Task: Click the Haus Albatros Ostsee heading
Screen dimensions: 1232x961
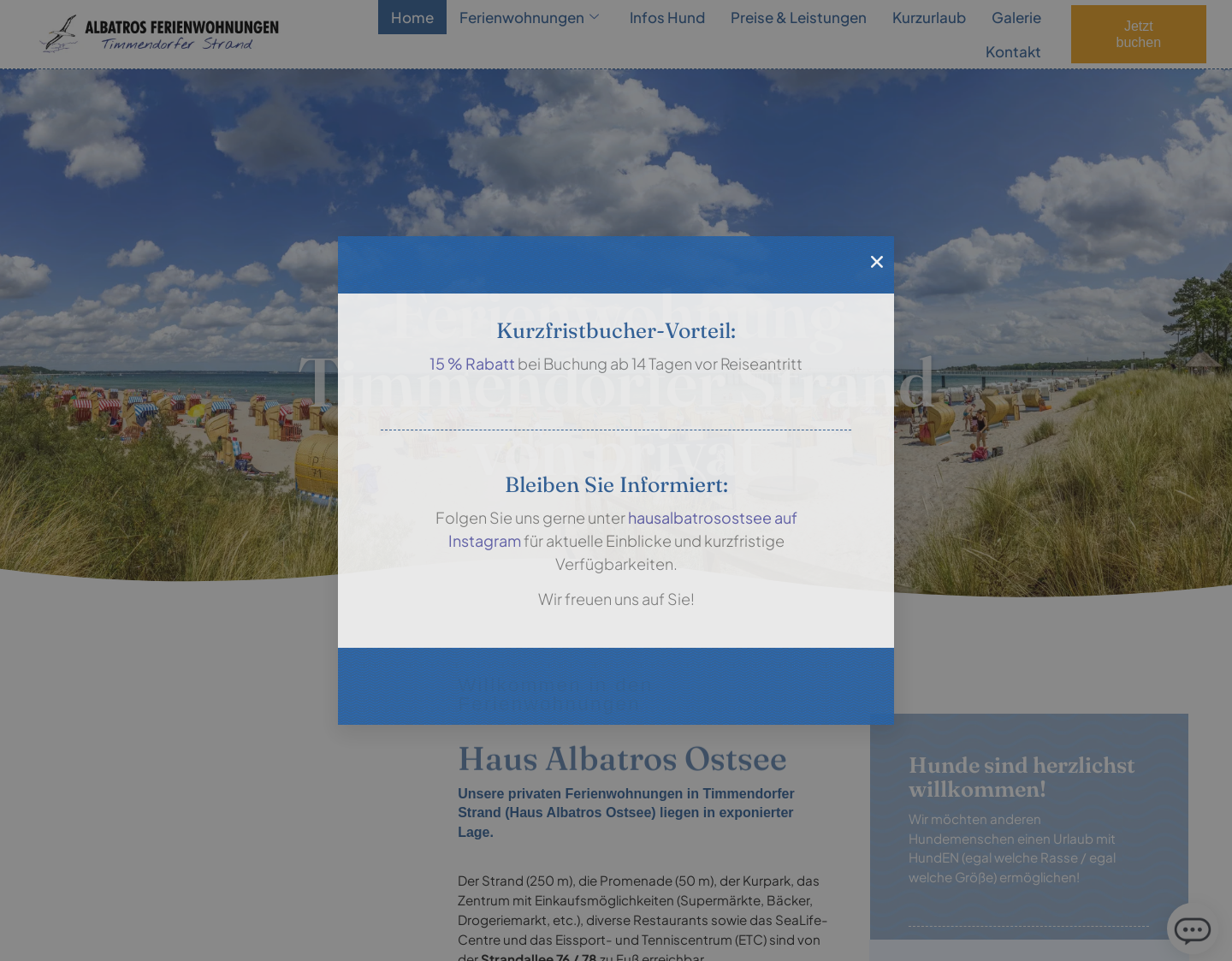Action: pos(622,759)
